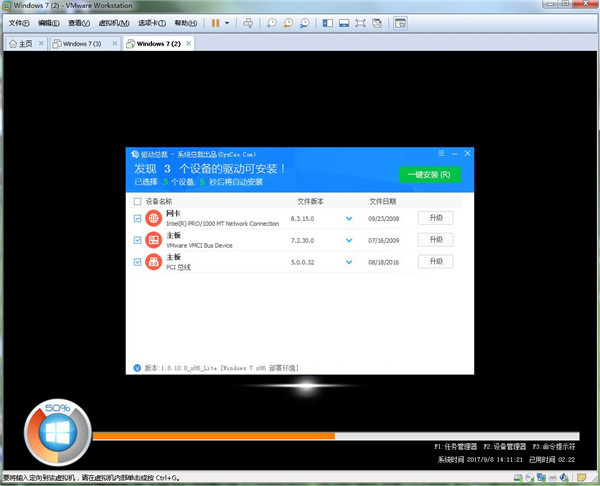The height and width of the screenshot is (486, 600).
Task: Click the blue version info icon at dialog bottom
Action: [x=137, y=368]
